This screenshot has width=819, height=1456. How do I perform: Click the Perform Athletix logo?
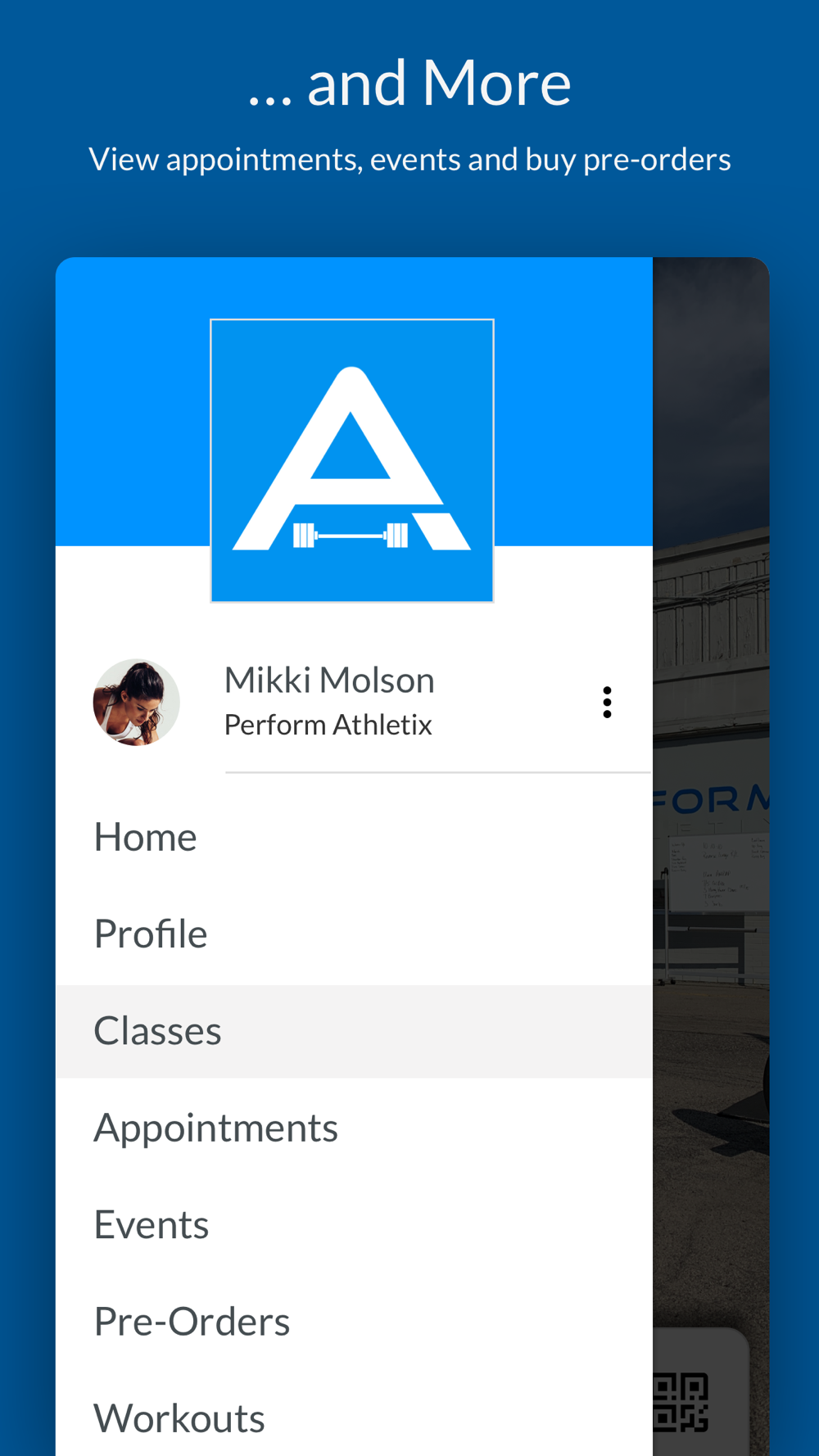352,461
